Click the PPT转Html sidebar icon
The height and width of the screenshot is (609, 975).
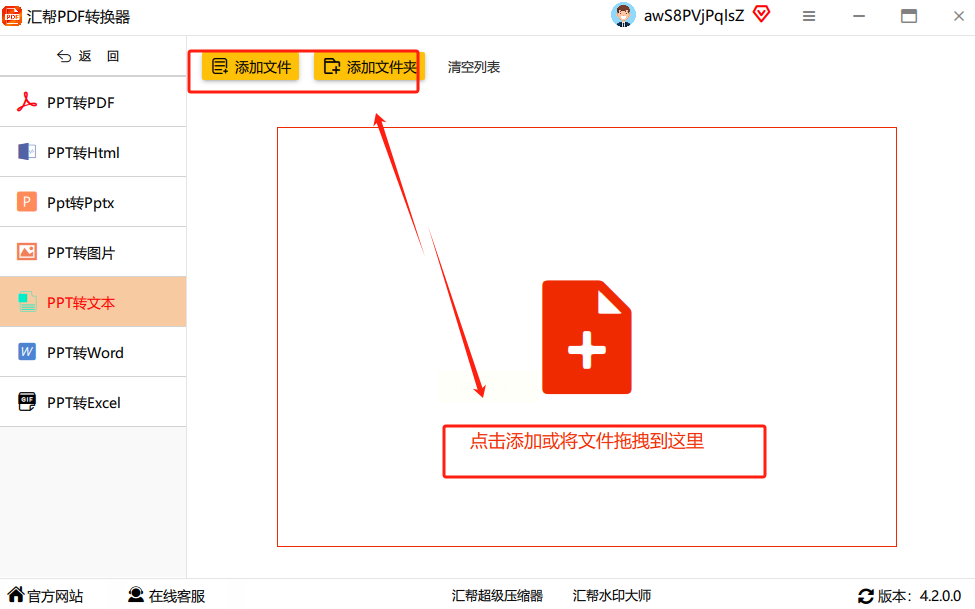pos(27,152)
